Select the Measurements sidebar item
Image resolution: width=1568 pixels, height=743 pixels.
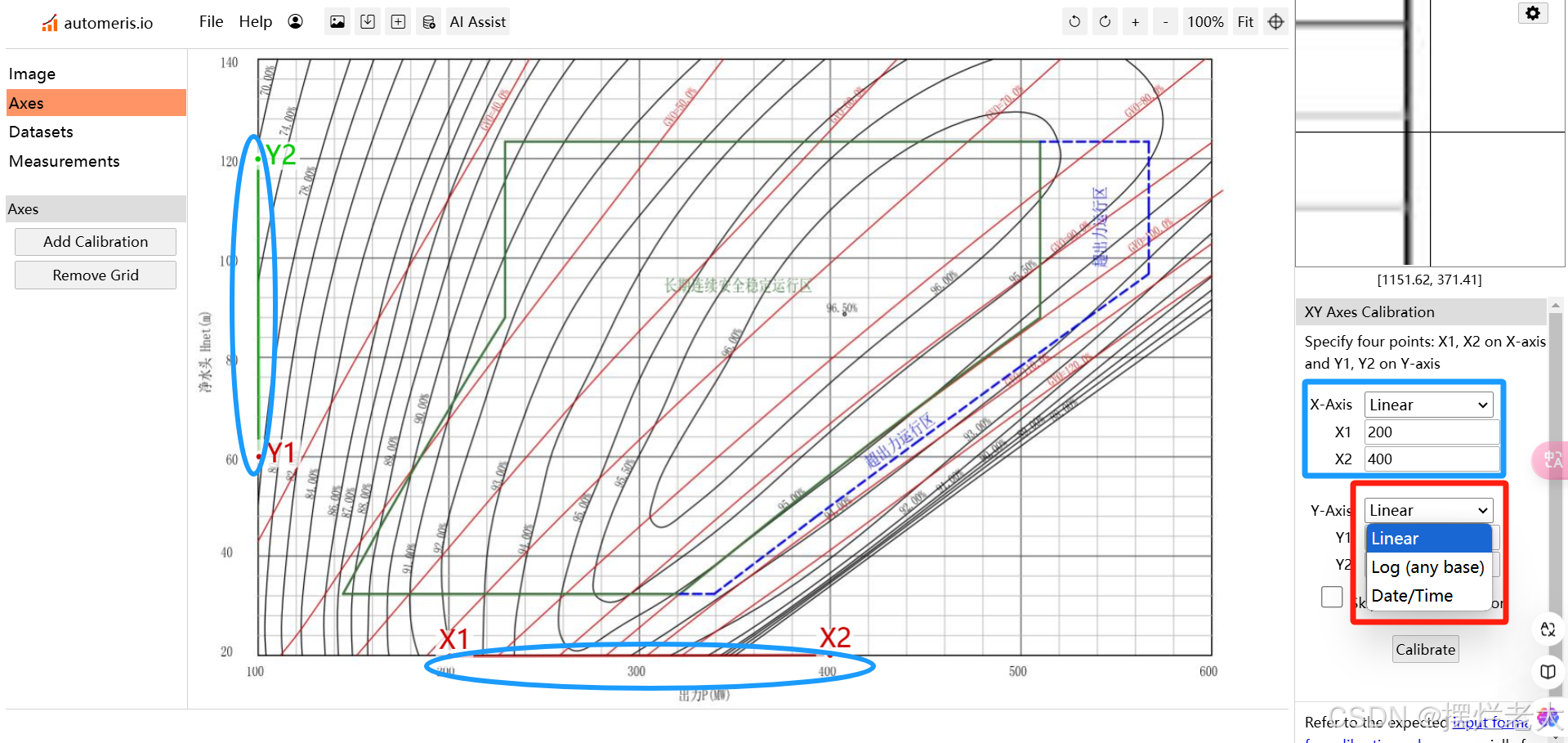(96, 161)
